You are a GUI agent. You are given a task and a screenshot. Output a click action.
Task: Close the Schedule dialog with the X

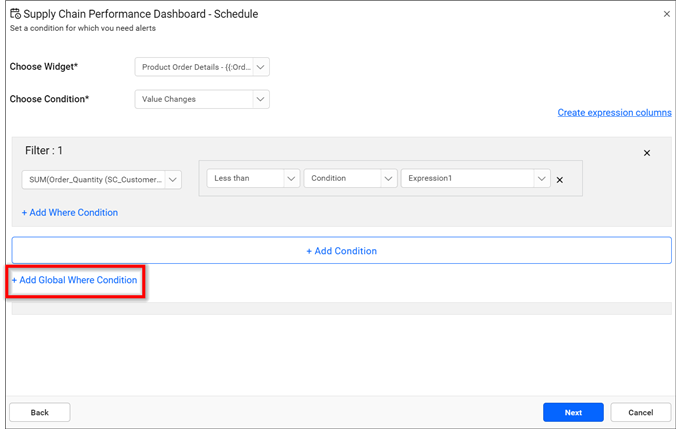coord(667,14)
